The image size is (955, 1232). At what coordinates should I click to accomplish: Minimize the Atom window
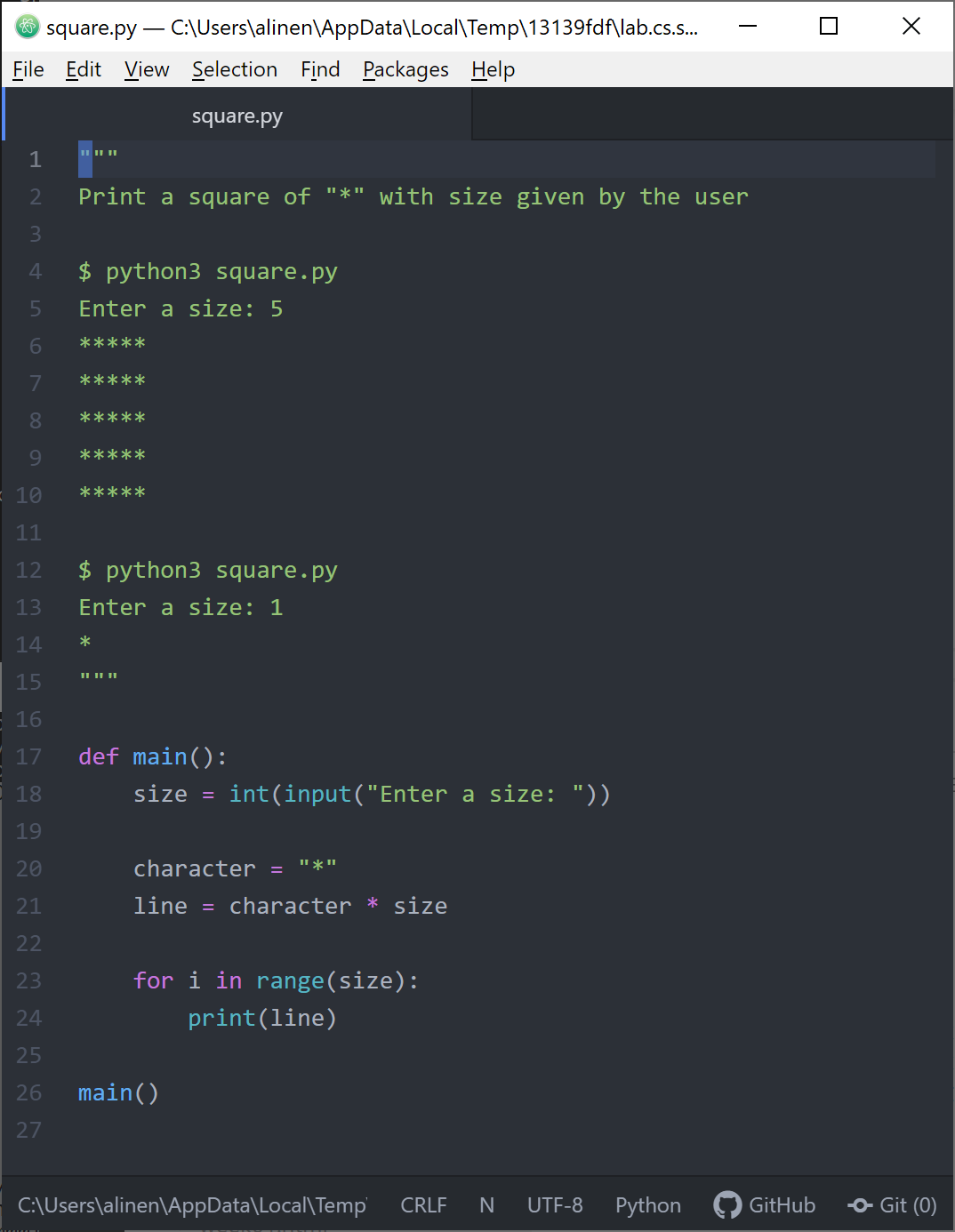click(x=748, y=27)
